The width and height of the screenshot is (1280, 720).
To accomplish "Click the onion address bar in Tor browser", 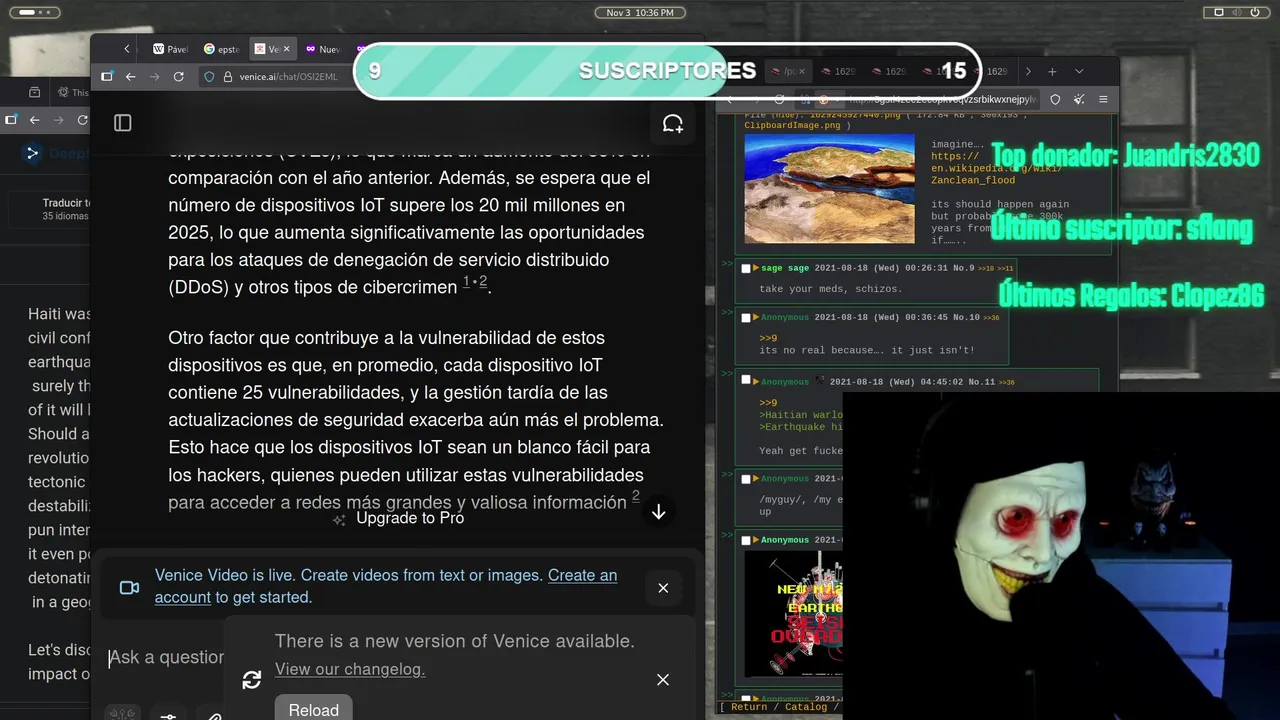I will tap(940, 99).
